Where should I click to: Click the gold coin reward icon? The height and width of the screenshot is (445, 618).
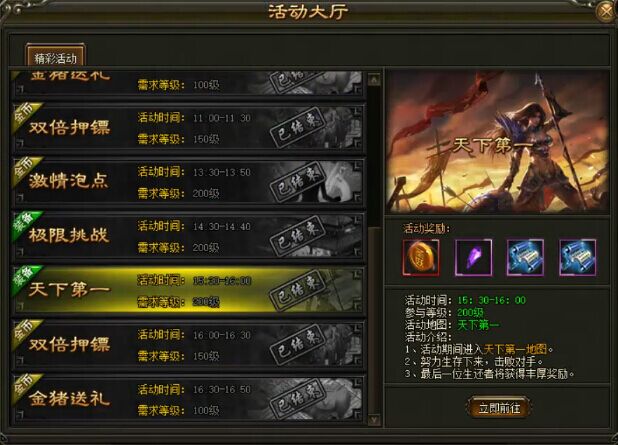[421, 257]
